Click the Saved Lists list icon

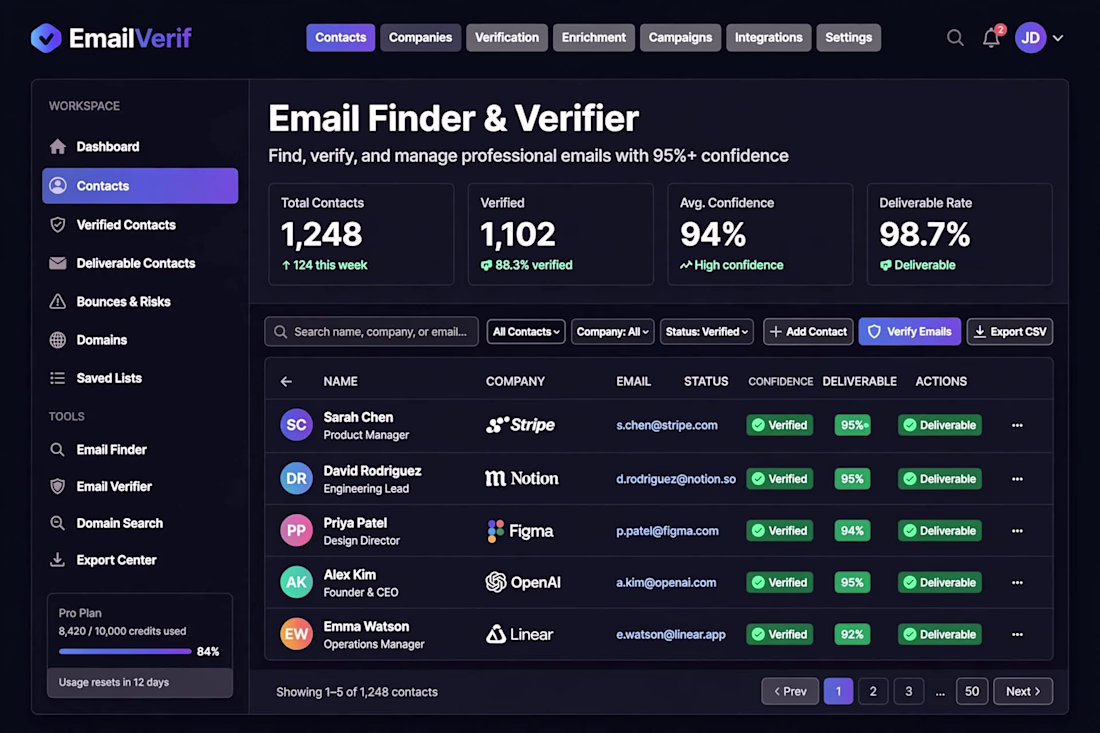click(58, 378)
